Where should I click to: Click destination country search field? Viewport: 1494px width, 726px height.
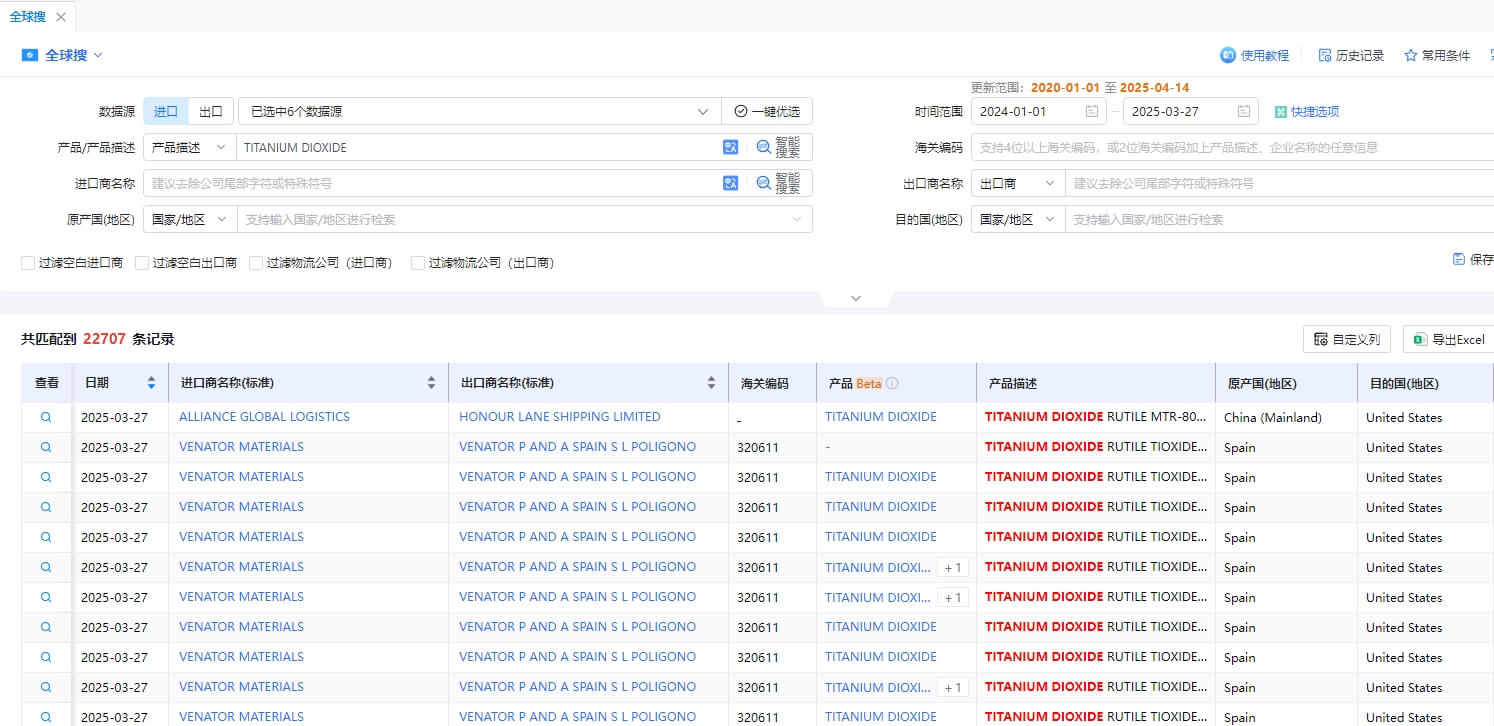(1280, 219)
